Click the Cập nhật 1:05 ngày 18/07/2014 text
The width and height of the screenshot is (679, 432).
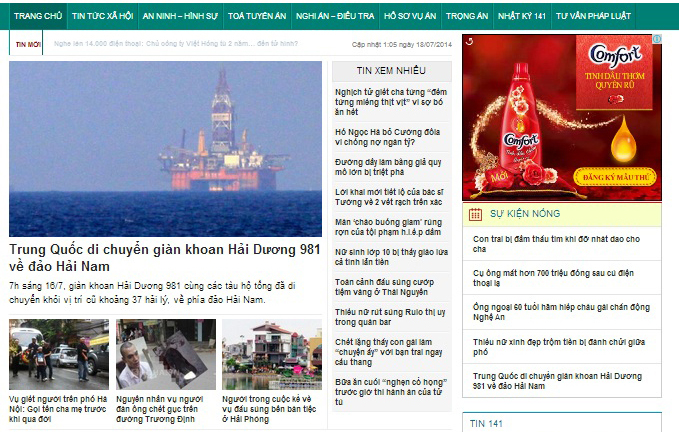tap(401, 44)
